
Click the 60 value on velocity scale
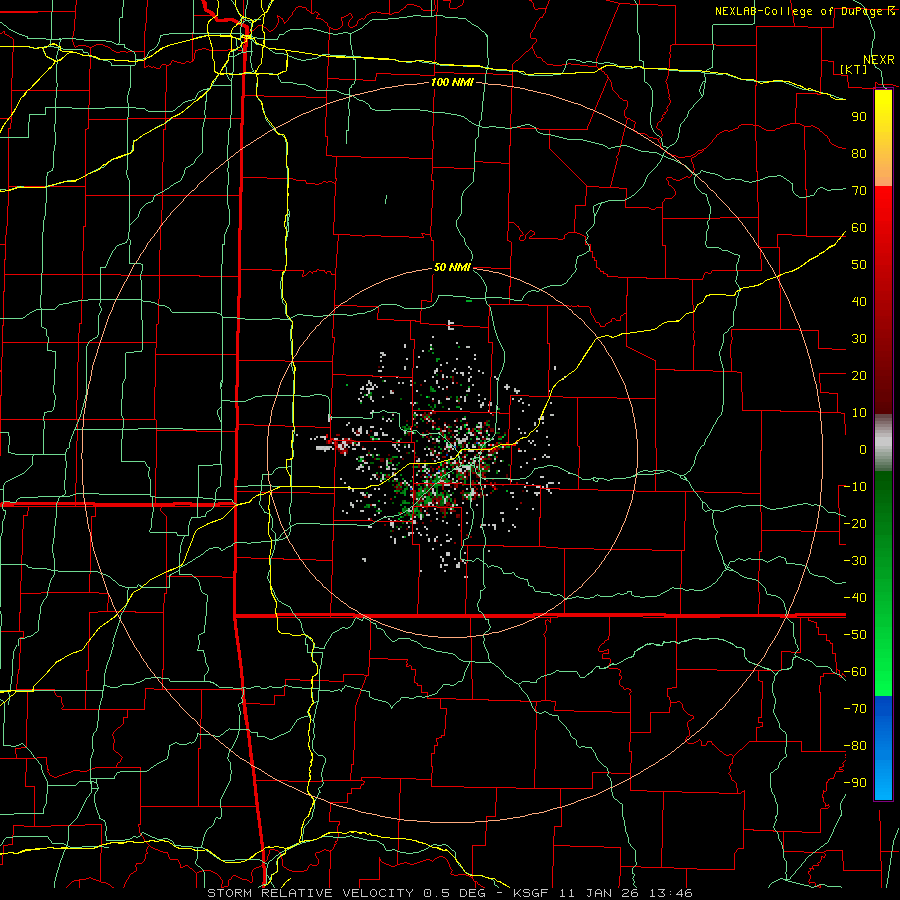pyautogui.click(x=859, y=227)
